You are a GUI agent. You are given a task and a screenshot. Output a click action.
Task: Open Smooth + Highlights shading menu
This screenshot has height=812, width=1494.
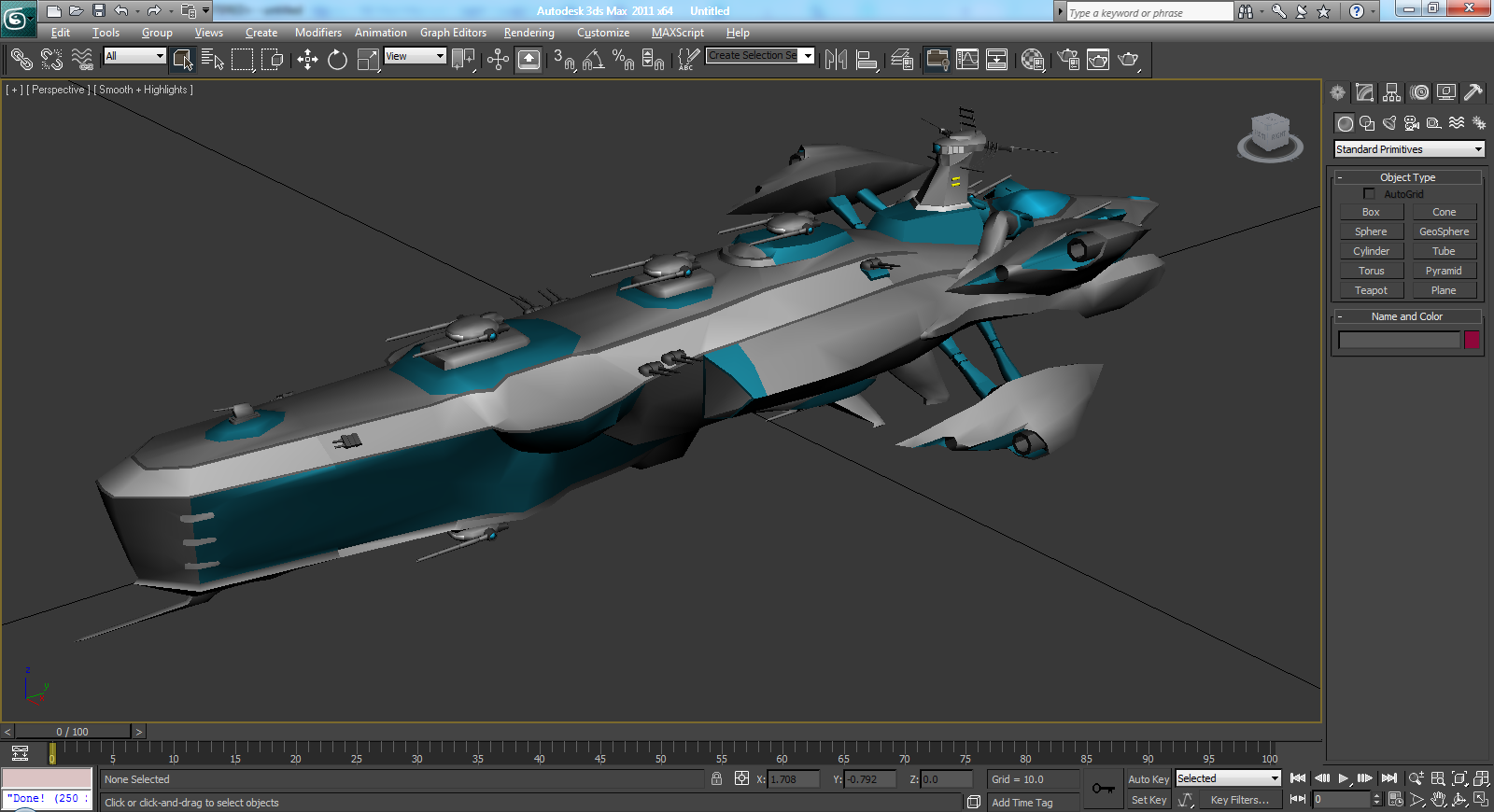click(x=143, y=90)
